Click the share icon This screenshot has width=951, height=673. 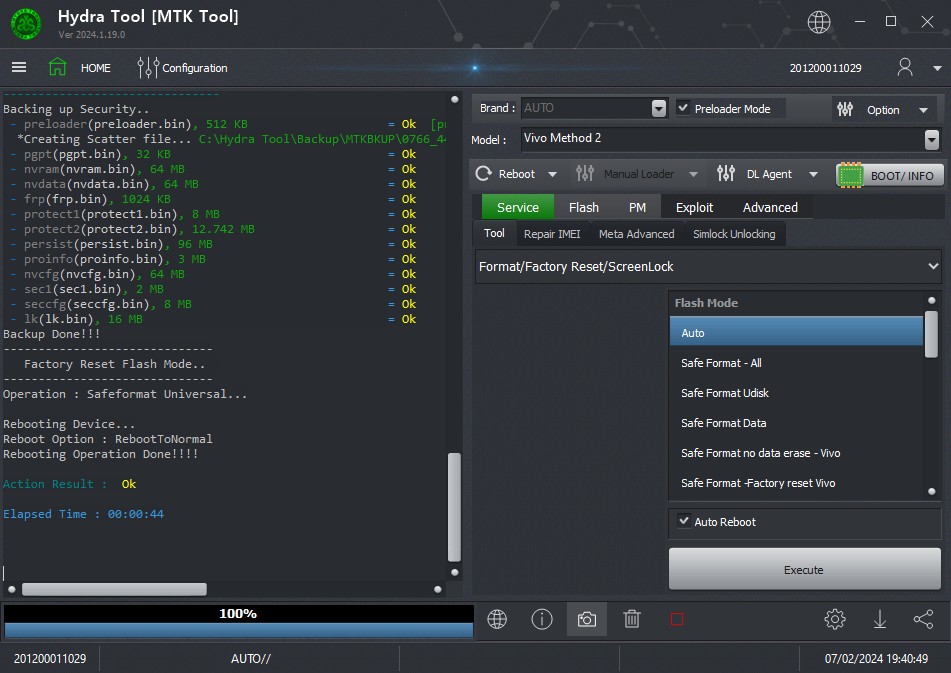923,619
